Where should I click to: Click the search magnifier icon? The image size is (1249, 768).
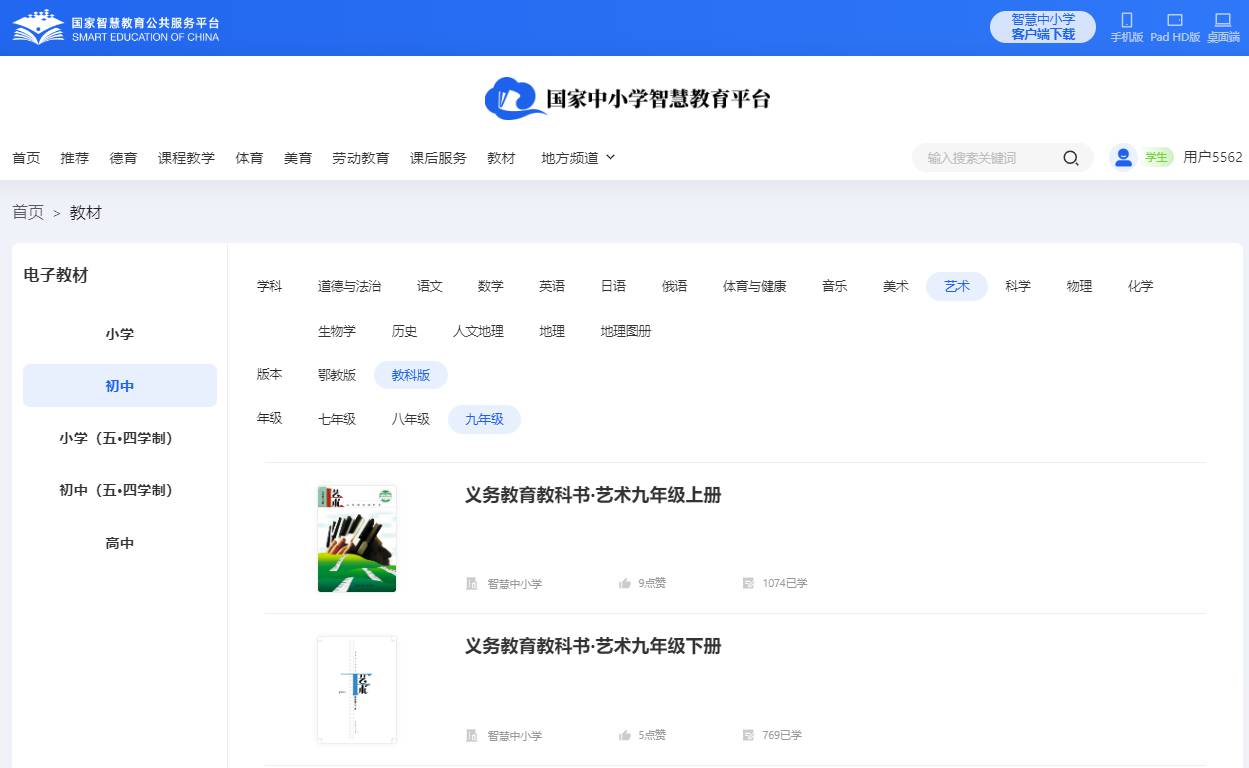coord(1071,158)
